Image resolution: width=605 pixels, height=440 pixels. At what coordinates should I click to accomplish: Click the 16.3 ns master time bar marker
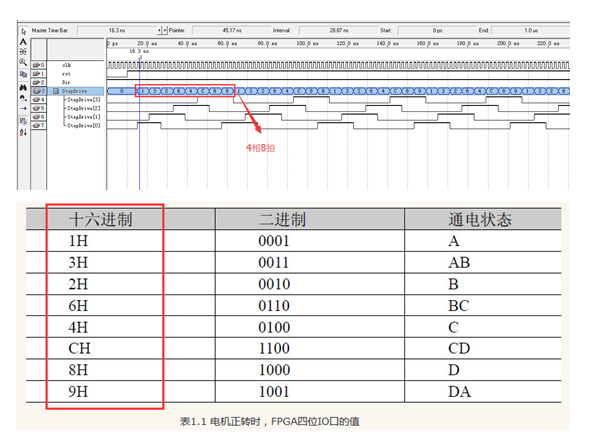[x=138, y=50]
